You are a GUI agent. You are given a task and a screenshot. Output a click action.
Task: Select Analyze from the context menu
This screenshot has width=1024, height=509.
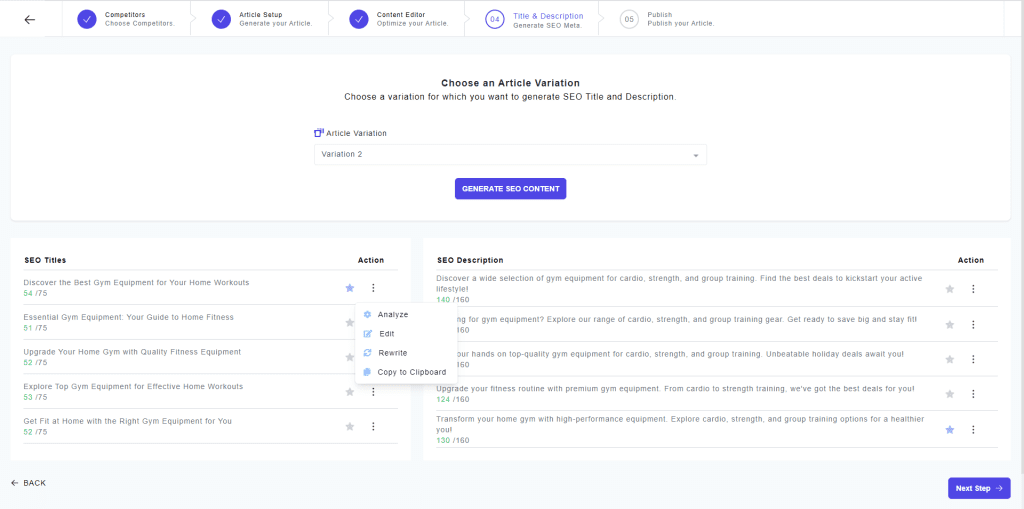392,315
